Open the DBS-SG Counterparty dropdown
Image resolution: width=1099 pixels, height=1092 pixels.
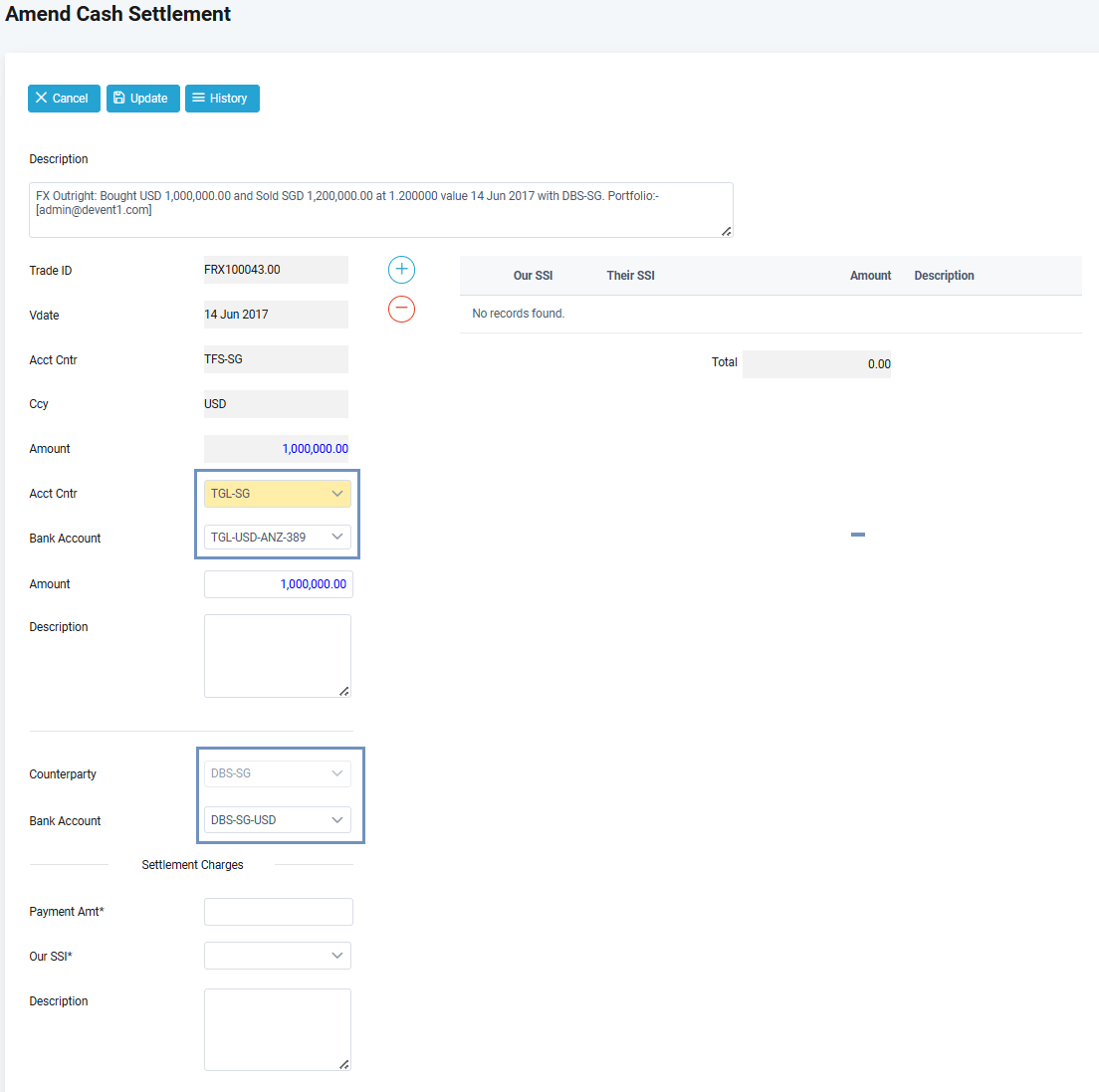click(277, 773)
